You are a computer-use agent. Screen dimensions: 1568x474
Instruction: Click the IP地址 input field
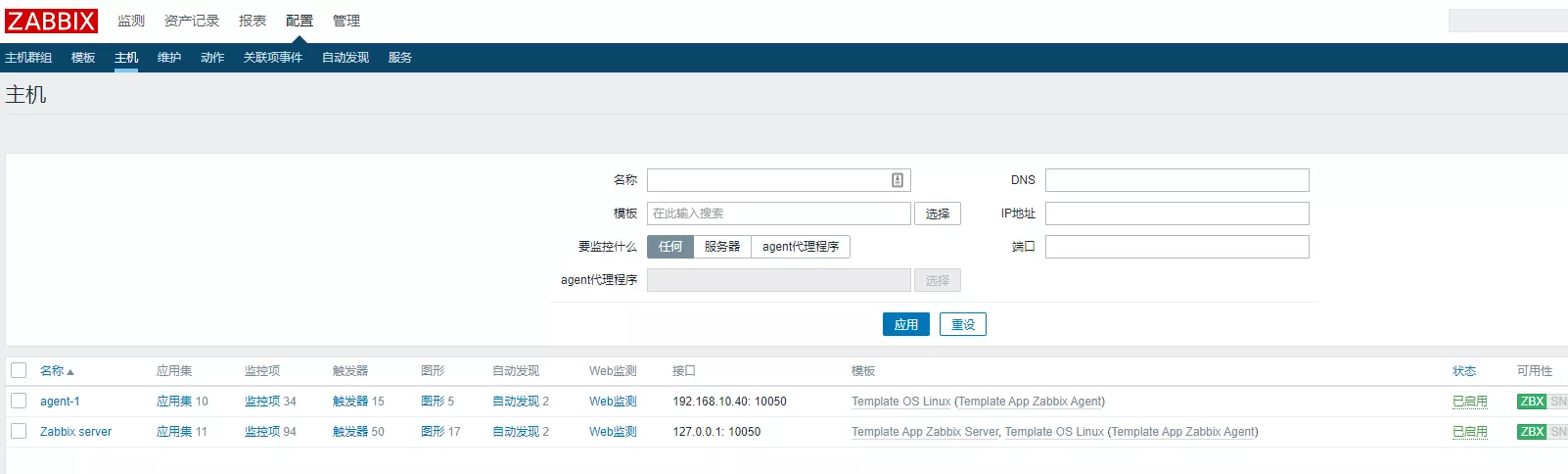pos(1176,213)
